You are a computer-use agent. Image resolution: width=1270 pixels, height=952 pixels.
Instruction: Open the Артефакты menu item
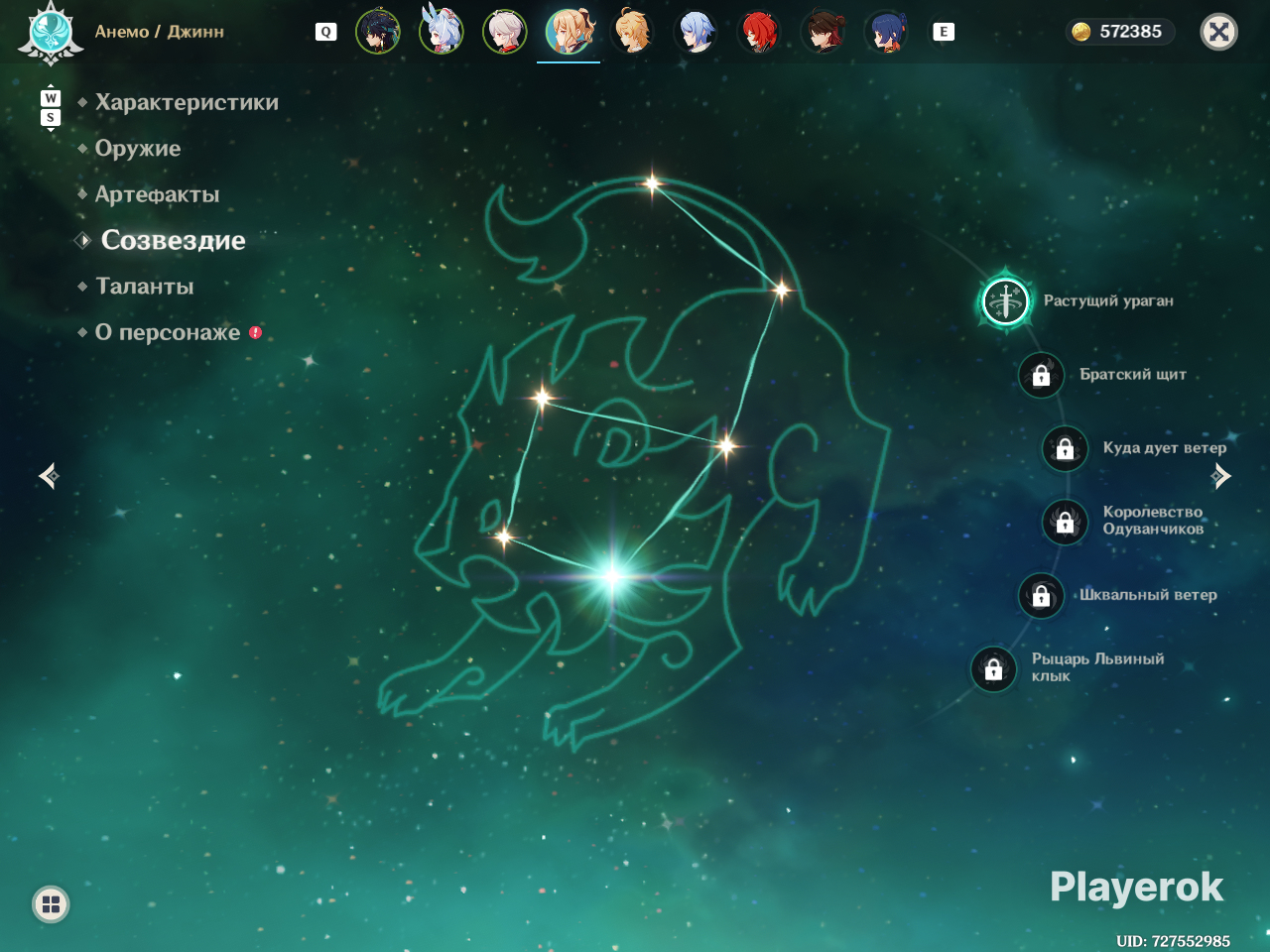(x=157, y=194)
